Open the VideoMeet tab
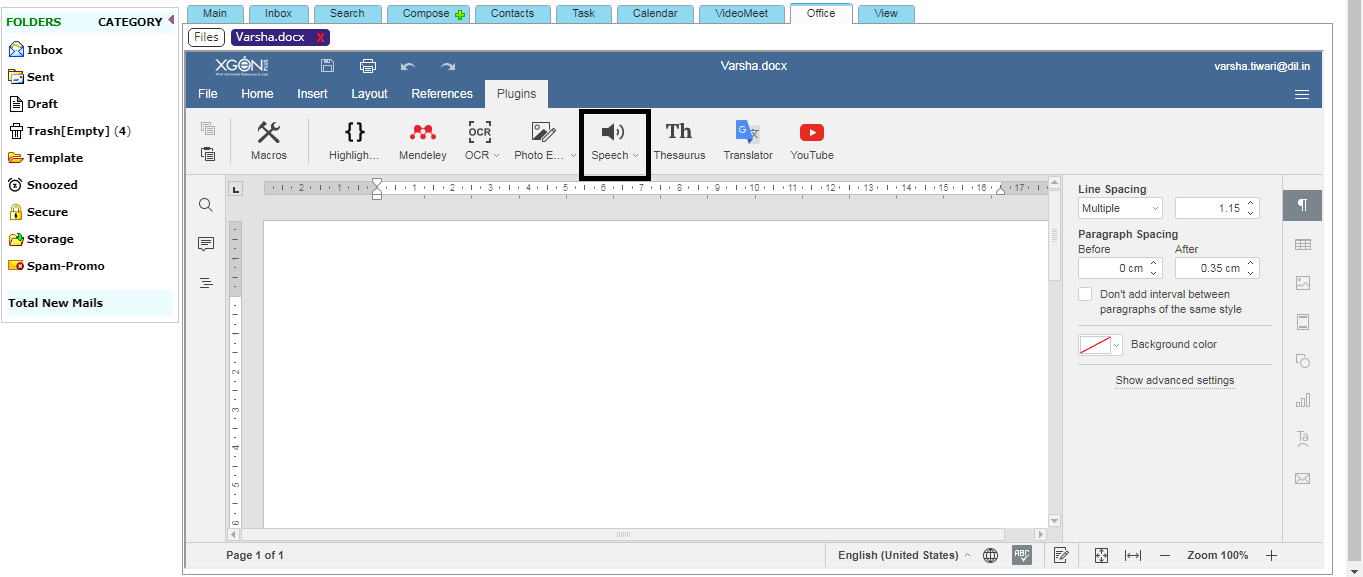Screen dimensions: 1363x577 coord(742,14)
